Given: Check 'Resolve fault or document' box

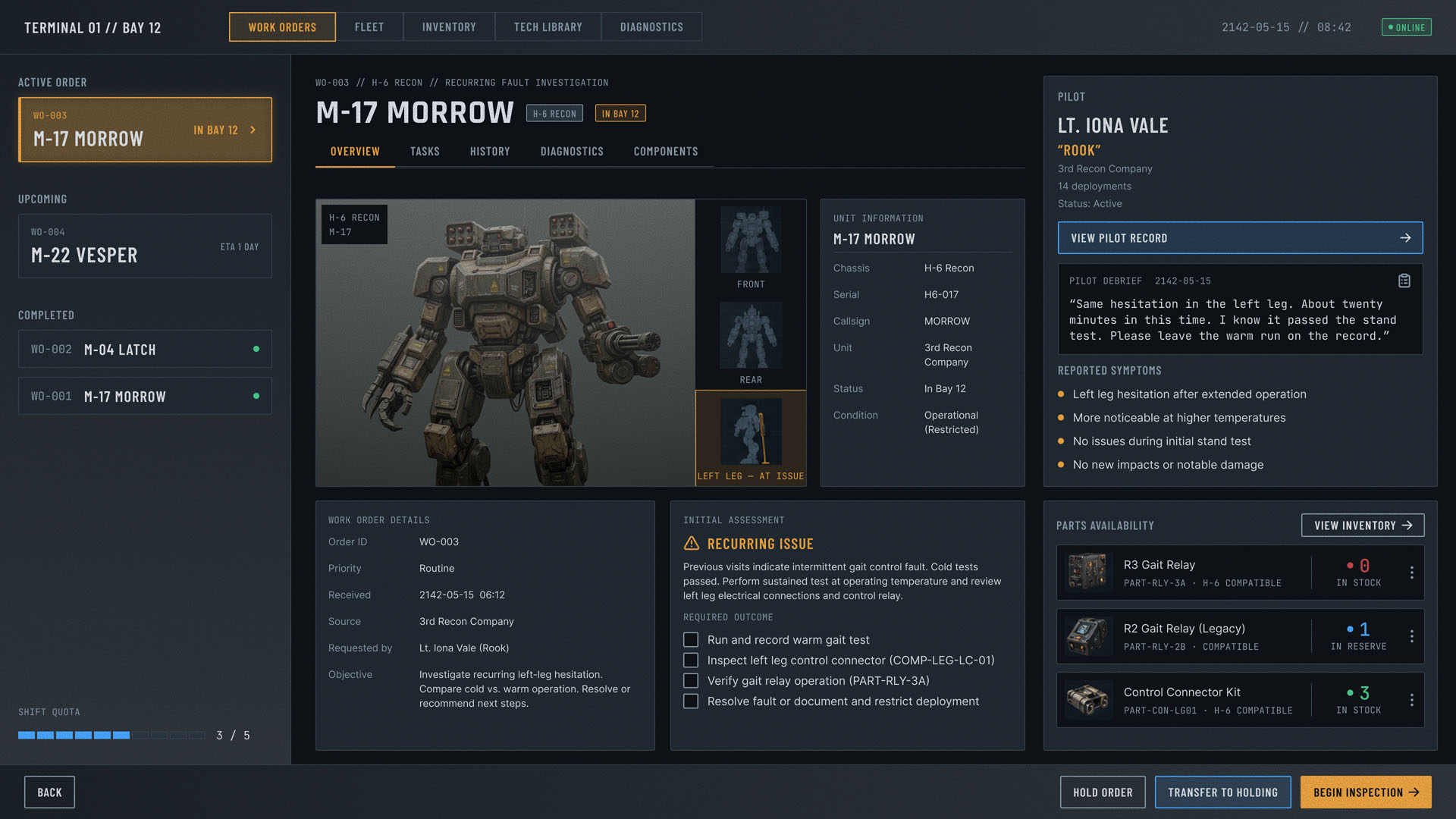Looking at the screenshot, I should (691, 701).
